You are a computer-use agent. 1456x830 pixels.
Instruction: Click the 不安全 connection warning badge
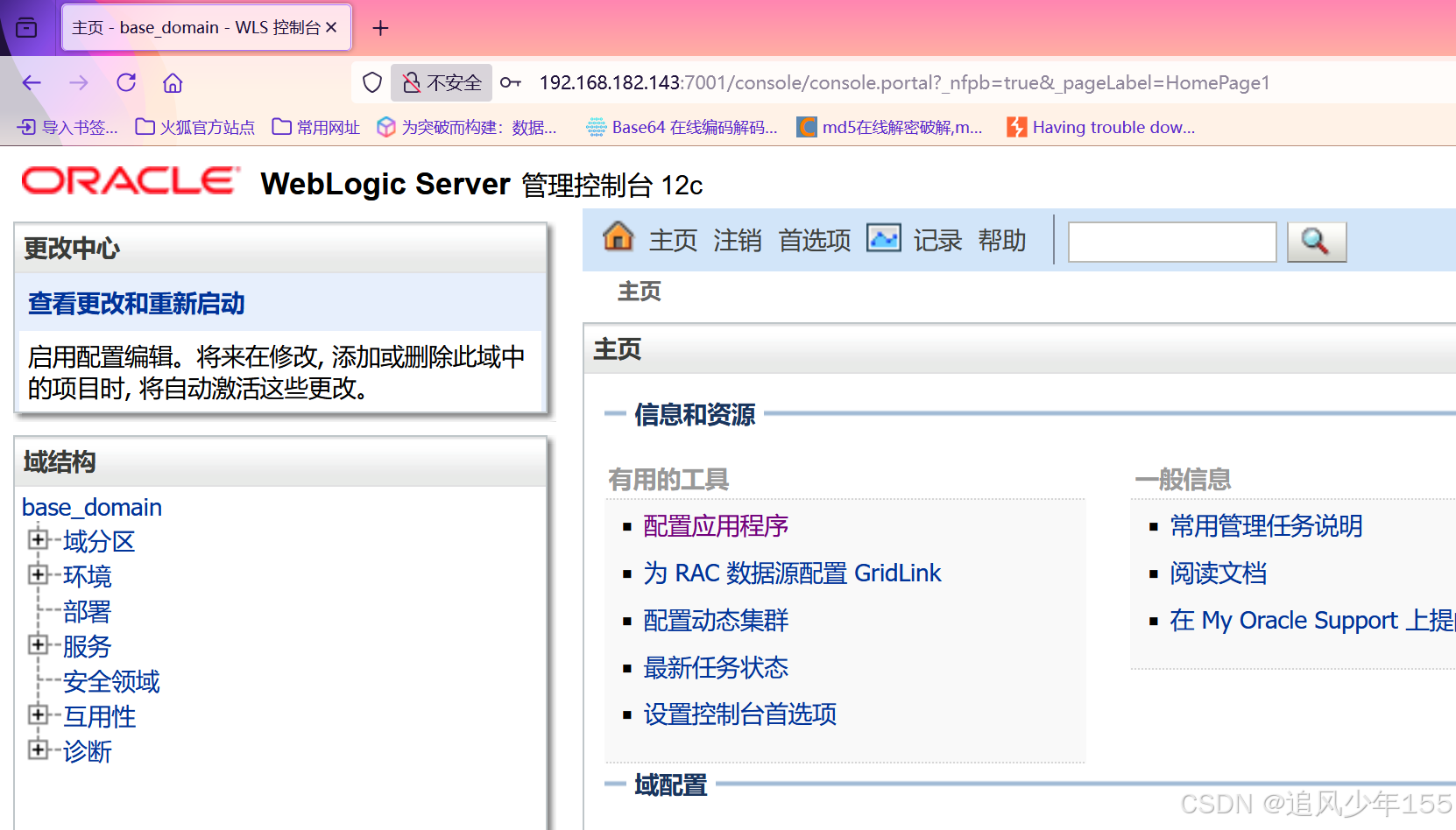click(x=442, y=83)
